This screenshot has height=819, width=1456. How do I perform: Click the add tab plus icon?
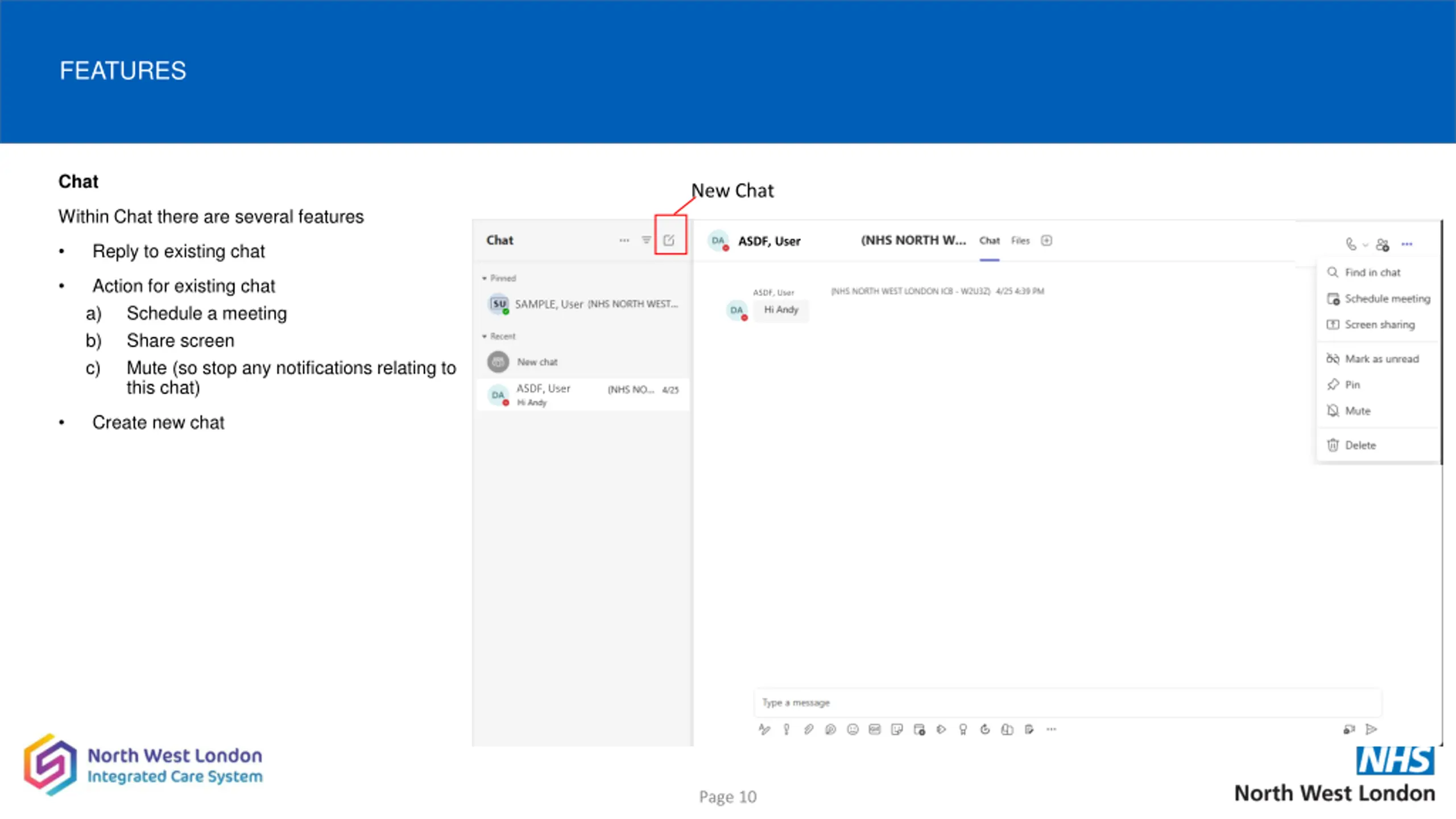tap(1046, 241)
